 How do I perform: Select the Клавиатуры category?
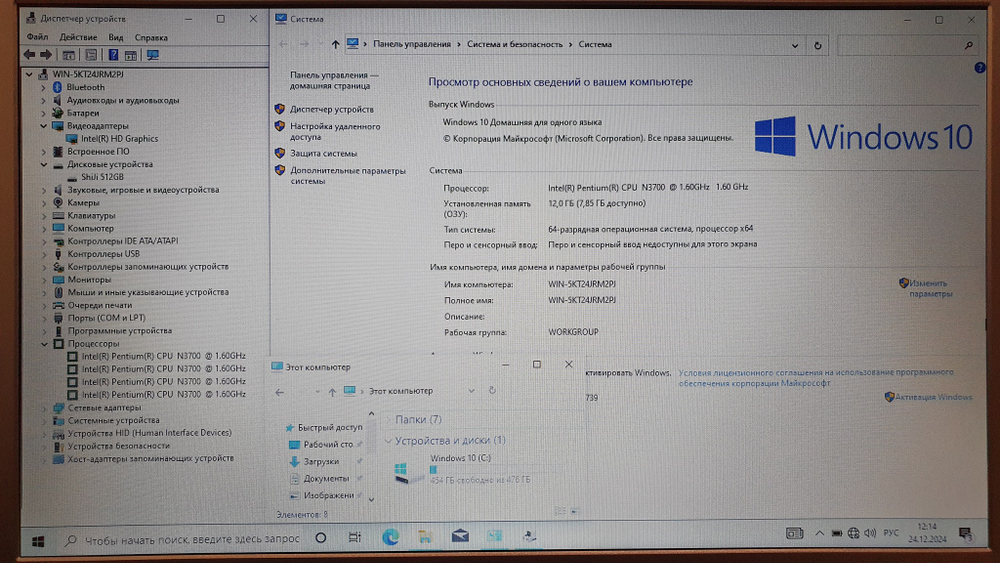coord(91,216)
